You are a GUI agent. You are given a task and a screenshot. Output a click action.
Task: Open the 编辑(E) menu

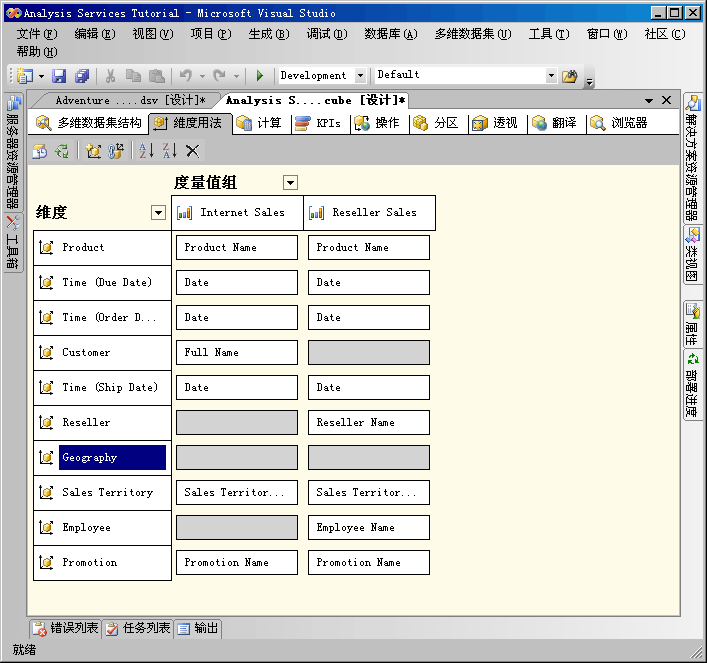(x=95, y=34)
